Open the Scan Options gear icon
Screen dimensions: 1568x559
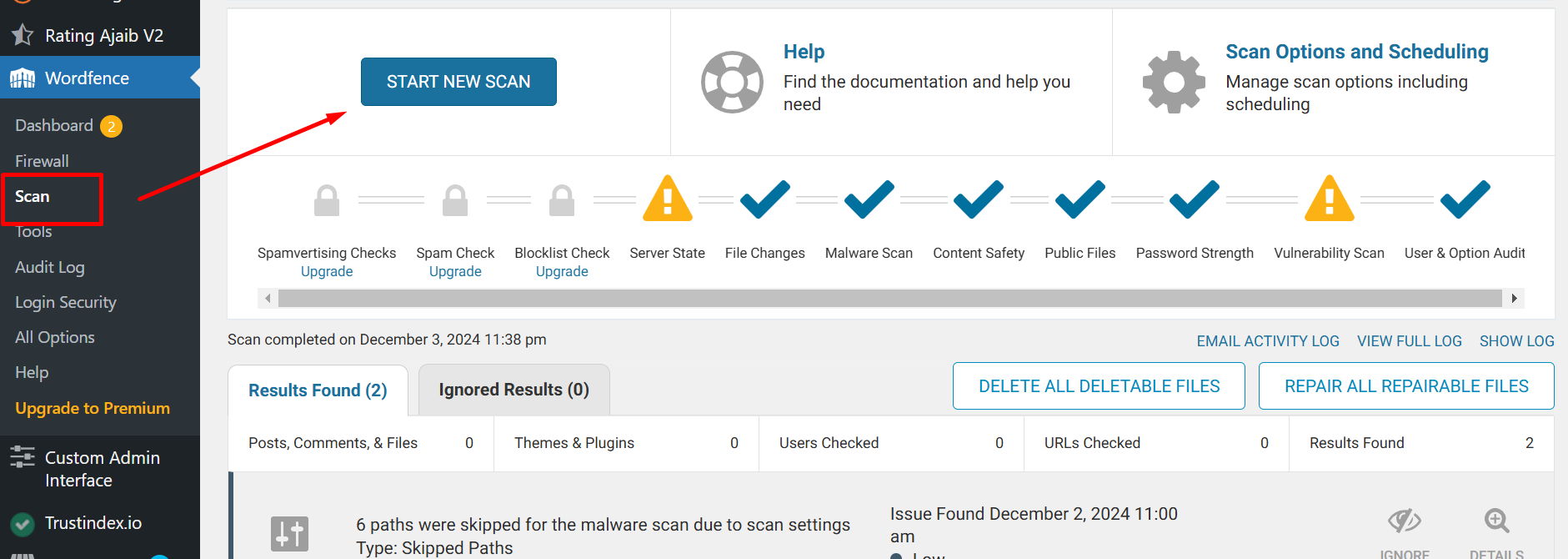click(1174, 82)
